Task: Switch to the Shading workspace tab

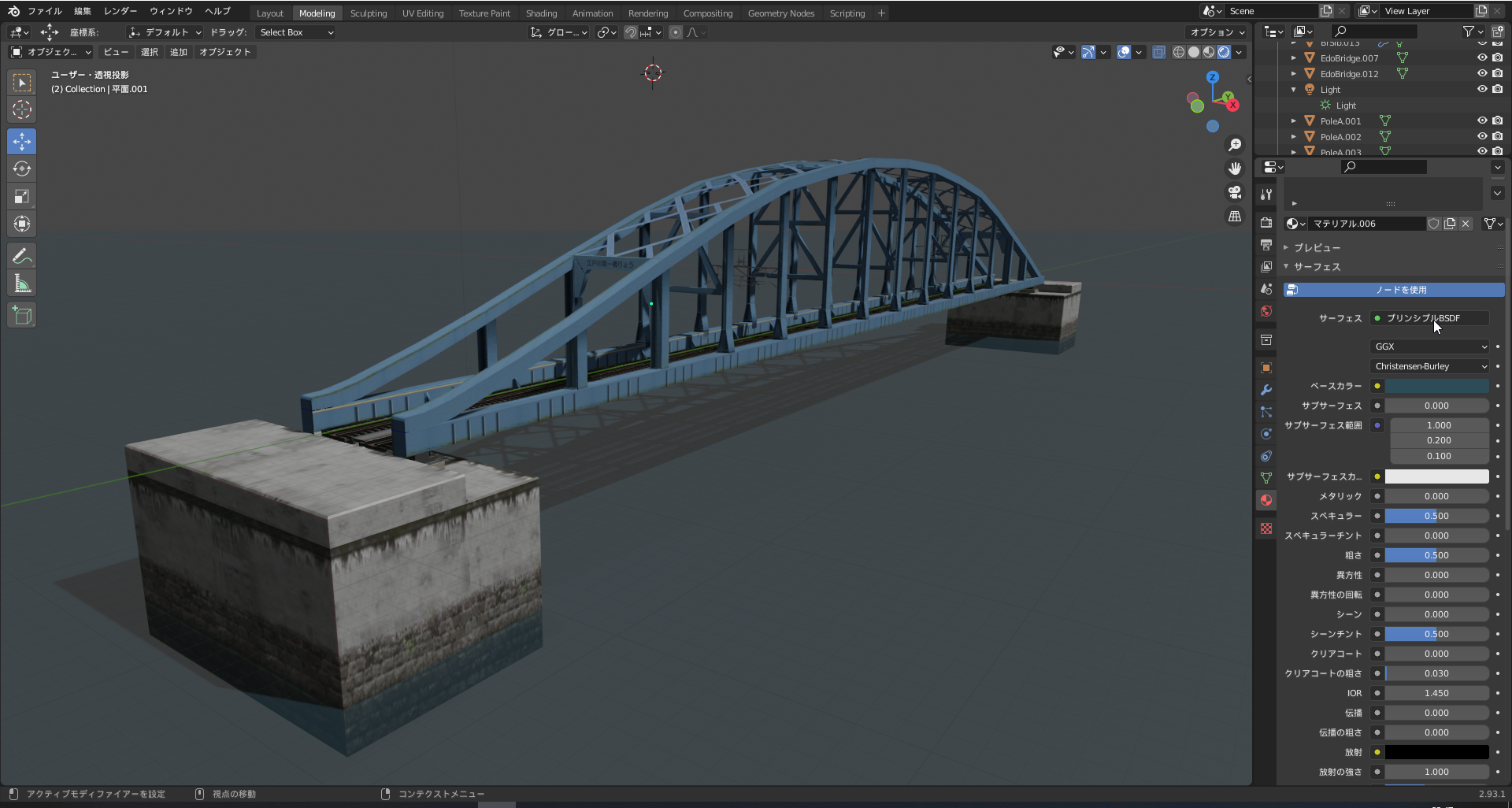Action: 541,13
